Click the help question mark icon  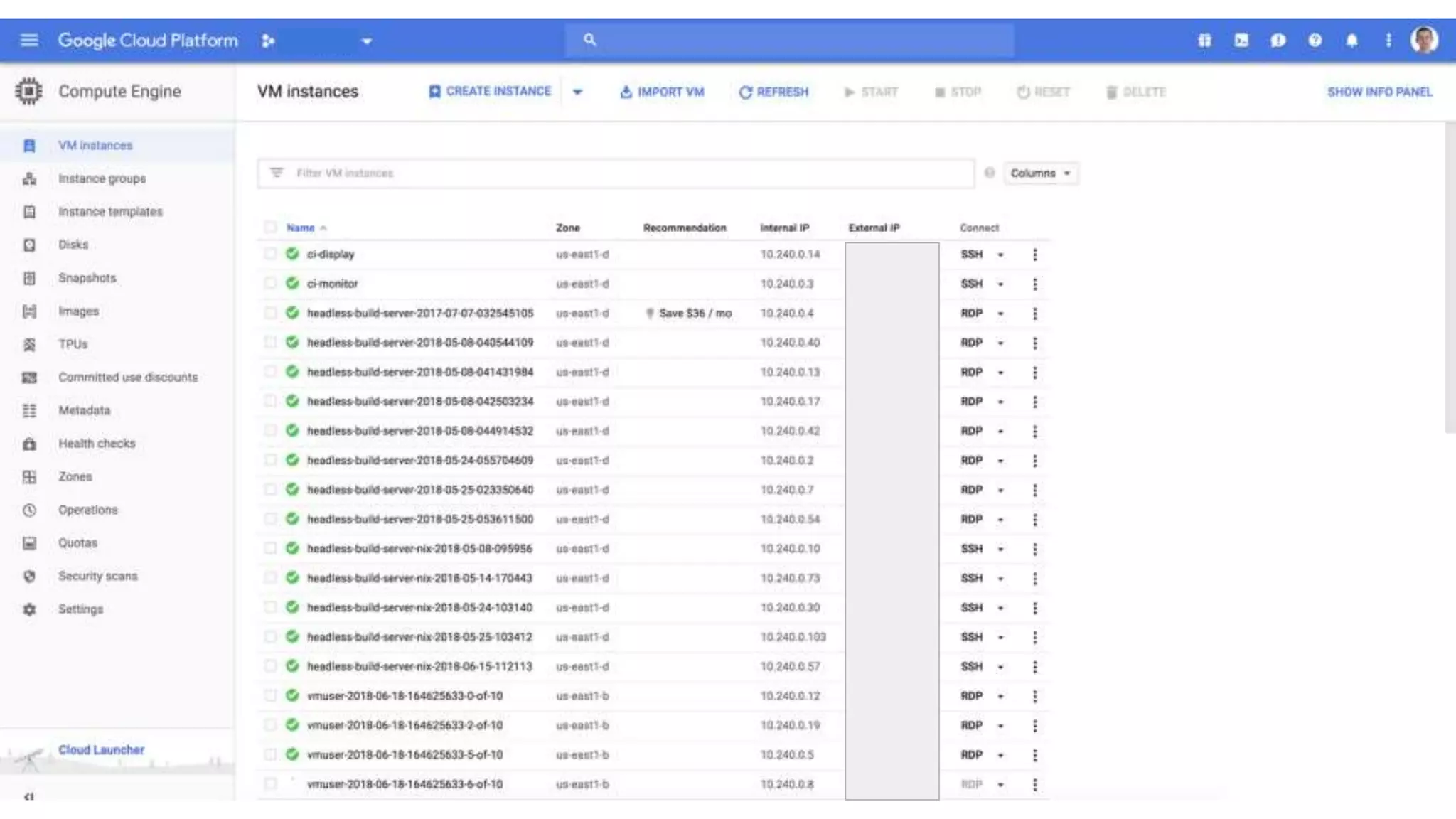pos(1315,41)
